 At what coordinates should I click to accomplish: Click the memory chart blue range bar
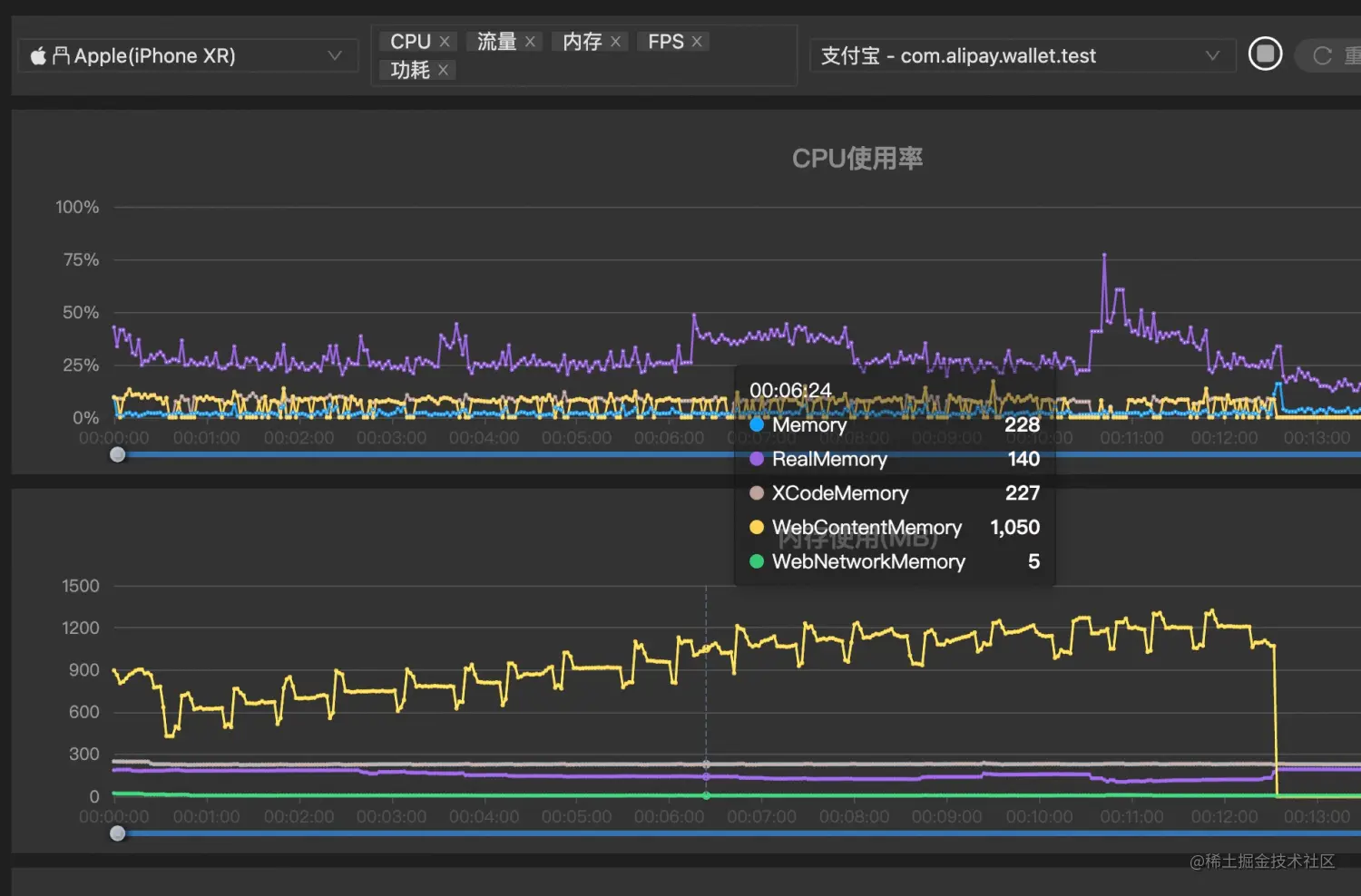(742, 833)
